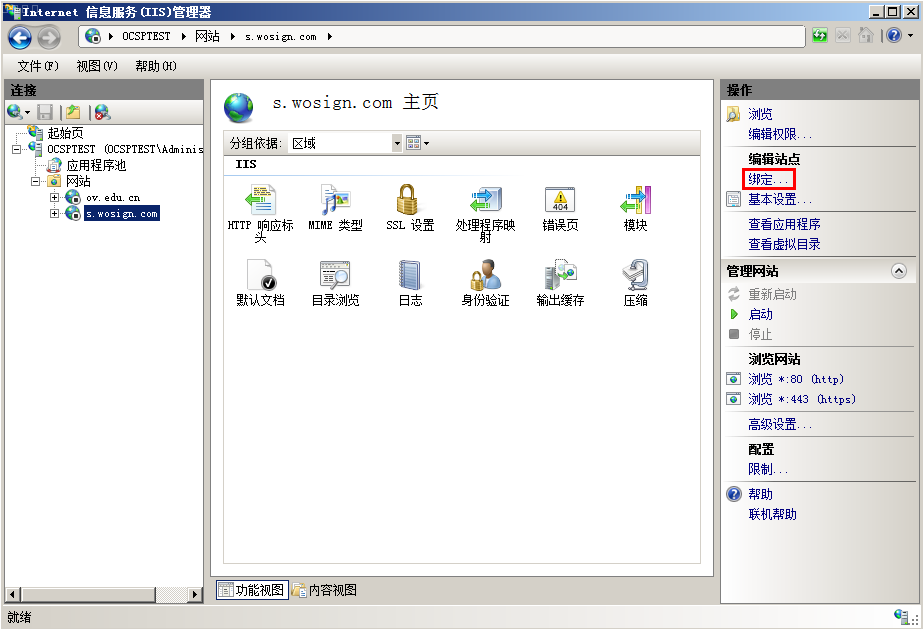923x629 pixels.
Task: Click the 绑定... link
Action: [768, 180]
